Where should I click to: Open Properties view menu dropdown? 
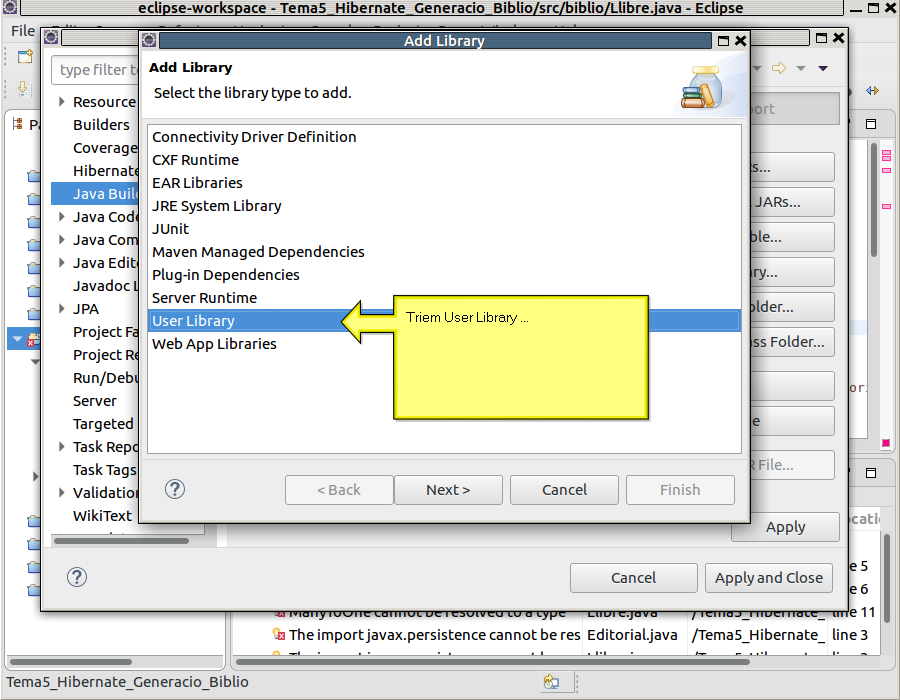823,68
